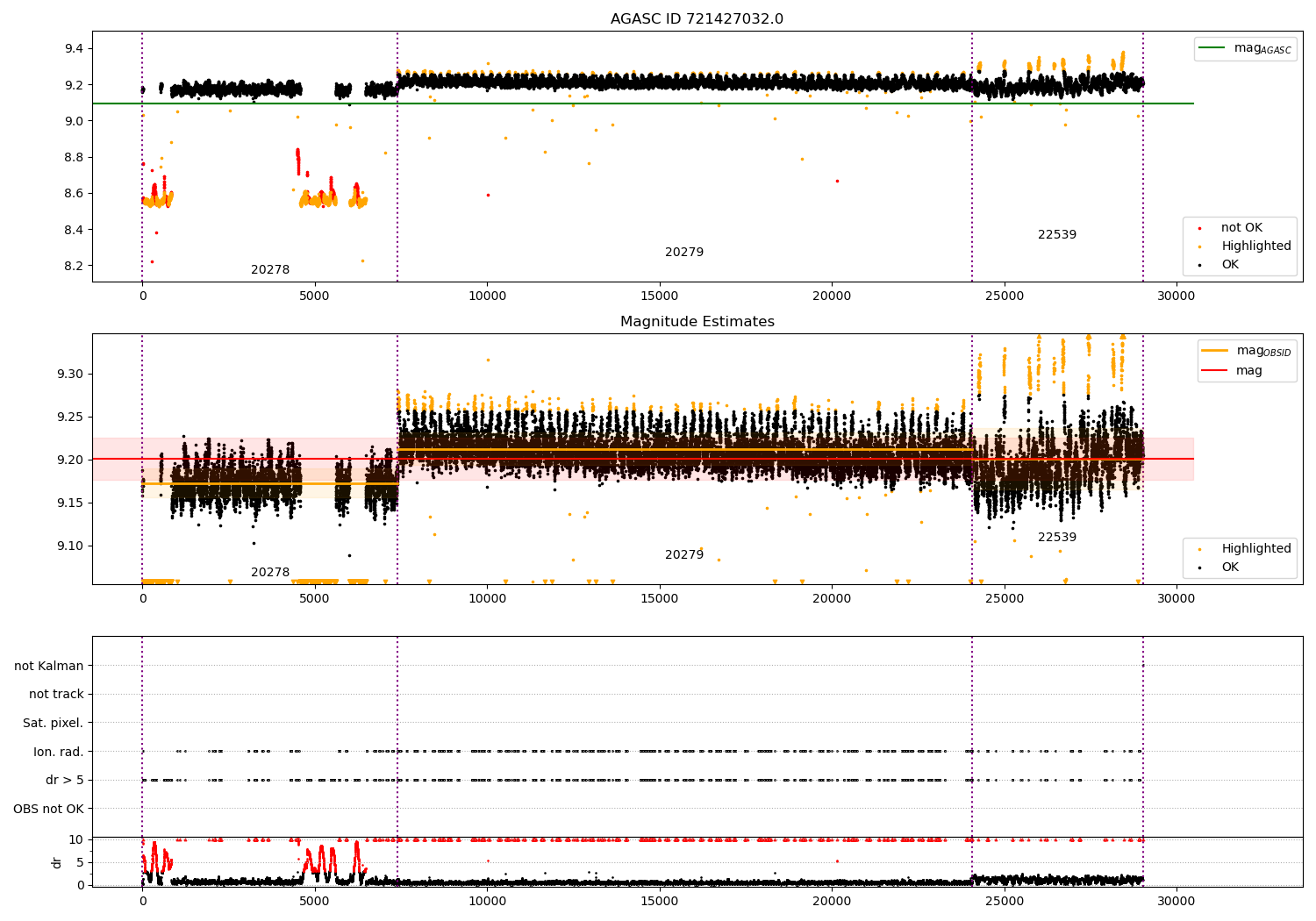This screenshot has height=921, width=1316.
Task: Click the 'not track' row label
Action: 56,695
